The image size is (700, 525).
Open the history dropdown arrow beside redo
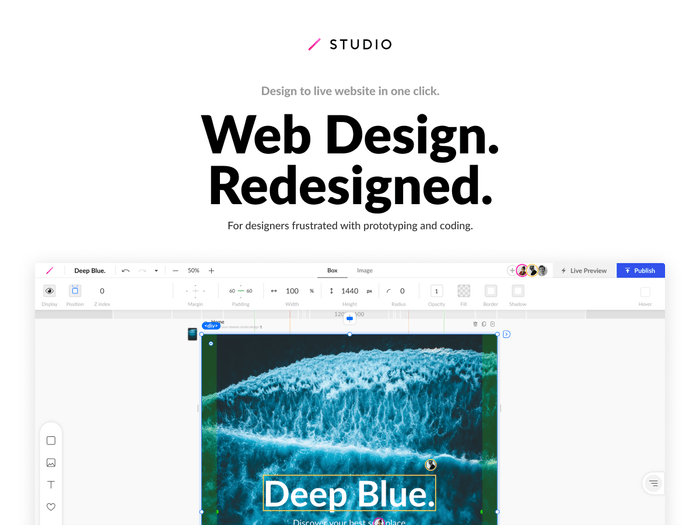click(156, 271)
